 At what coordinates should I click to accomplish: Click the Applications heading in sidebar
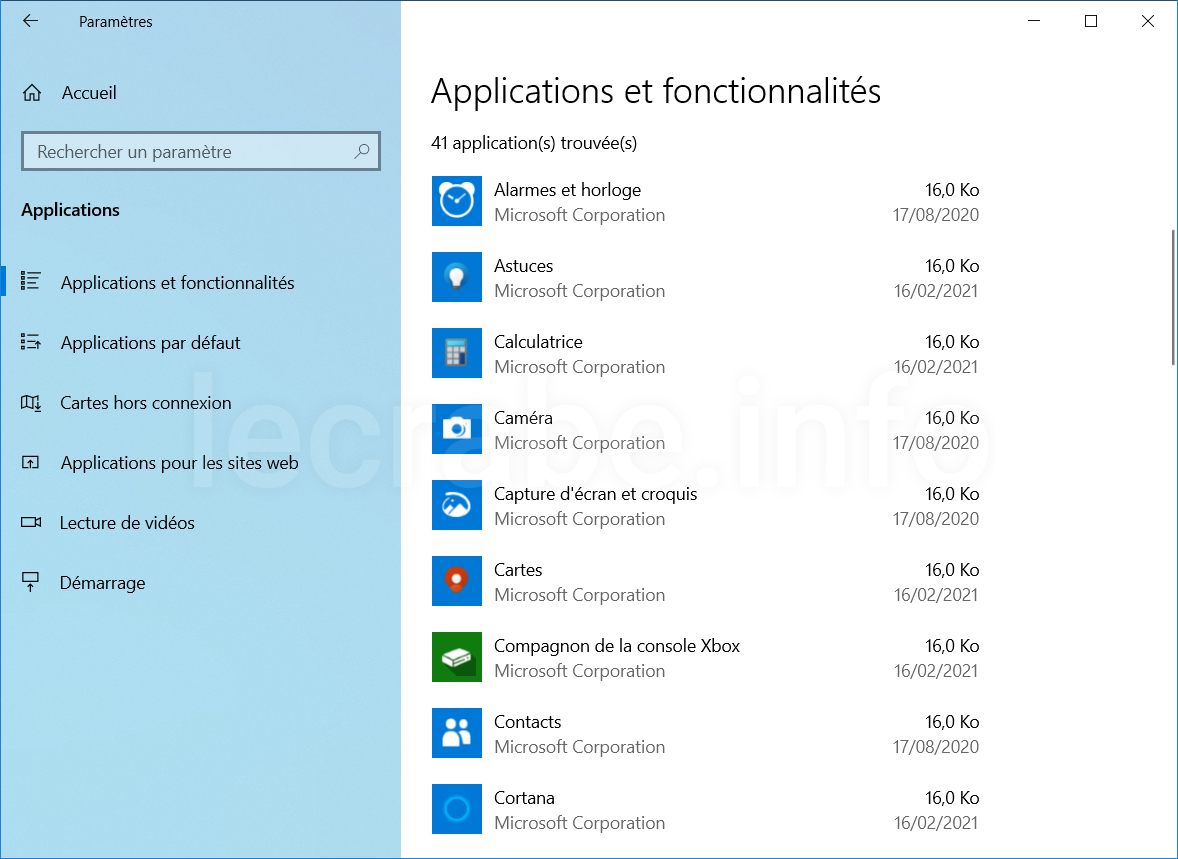[71, 210]
